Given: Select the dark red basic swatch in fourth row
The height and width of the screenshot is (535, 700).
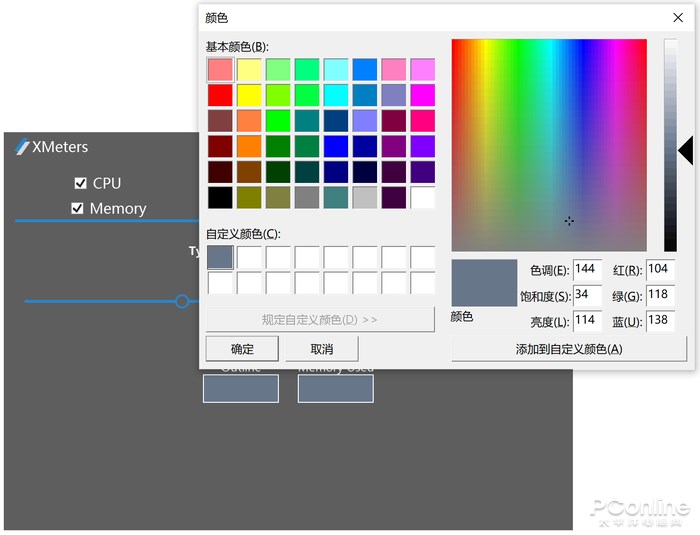Looking at the screenshot, I should tap(220, 146).
